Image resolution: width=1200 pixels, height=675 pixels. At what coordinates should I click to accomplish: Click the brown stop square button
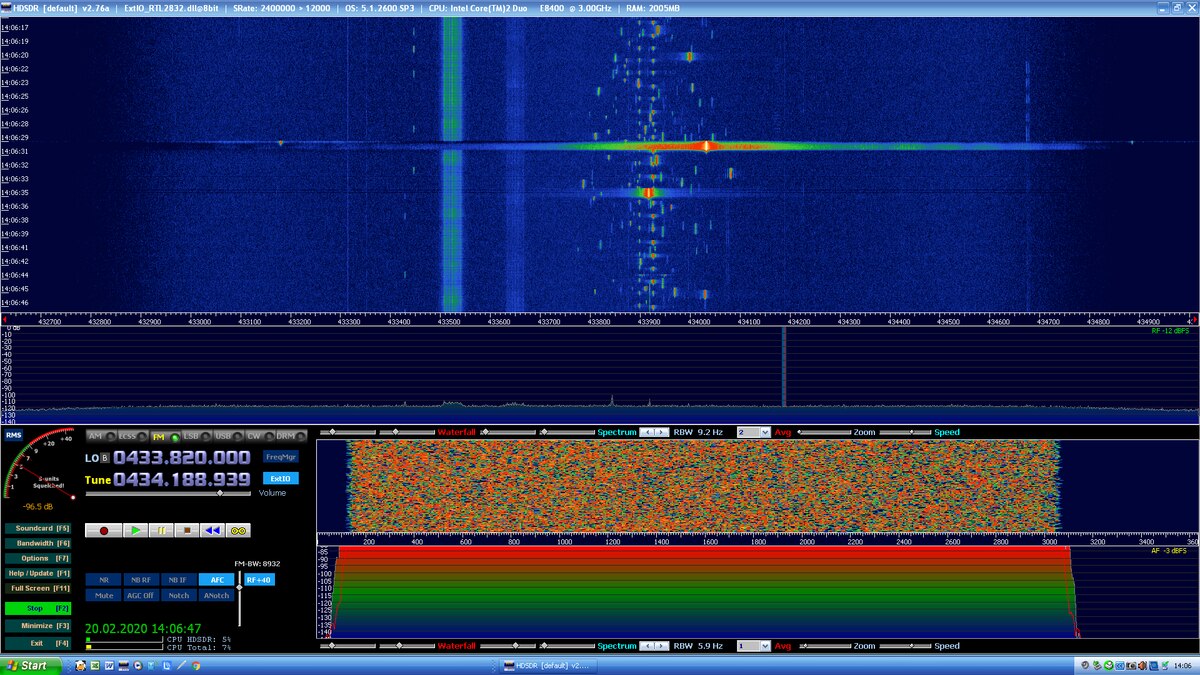click(186, 530)
